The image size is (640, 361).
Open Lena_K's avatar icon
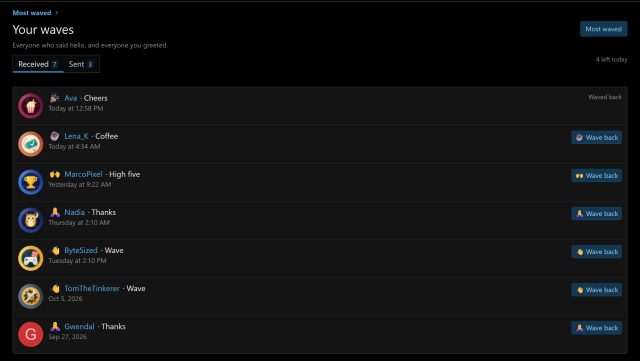pyautogui.click(x=31, y=144)
